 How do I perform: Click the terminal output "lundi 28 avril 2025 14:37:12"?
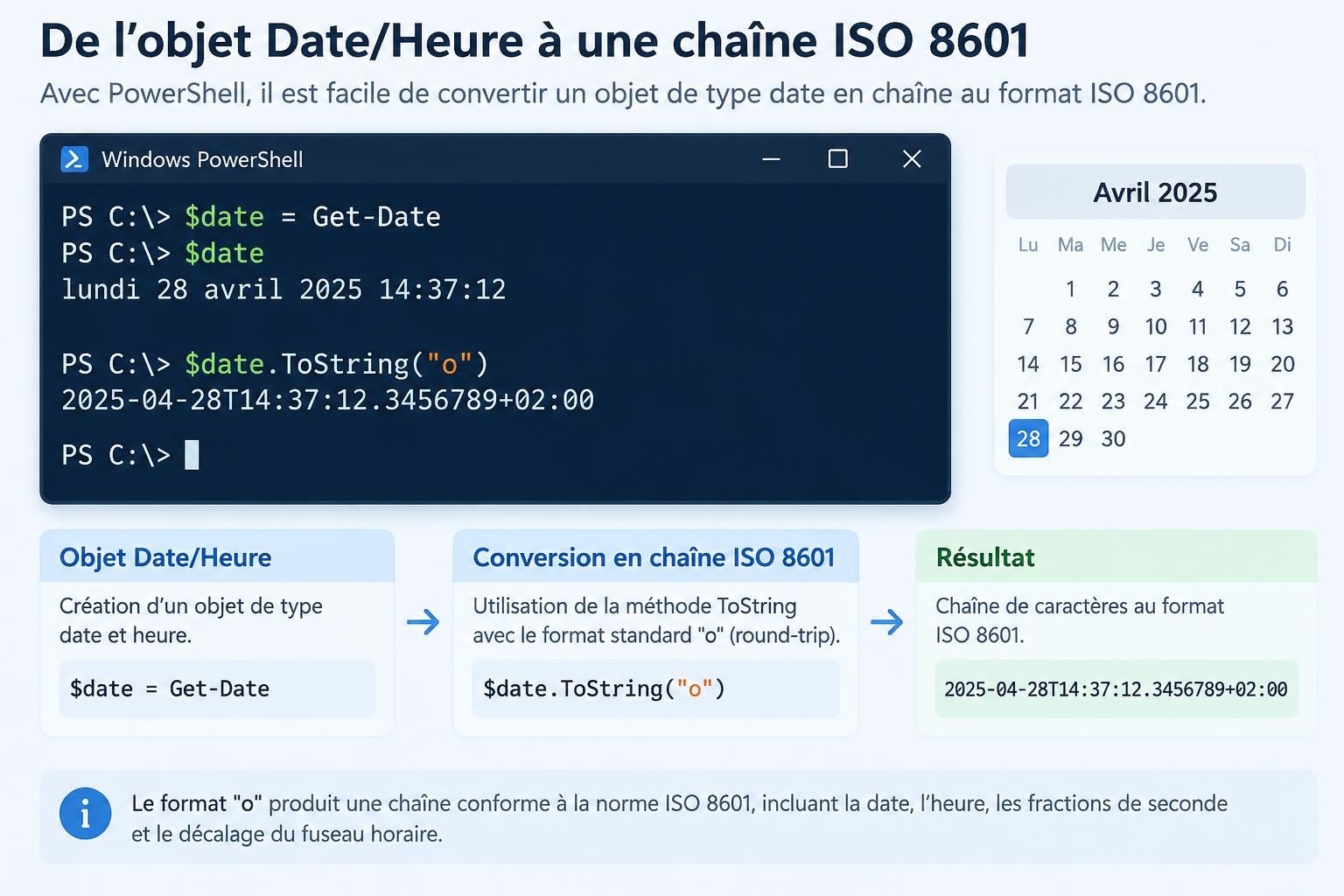(283, 290)
